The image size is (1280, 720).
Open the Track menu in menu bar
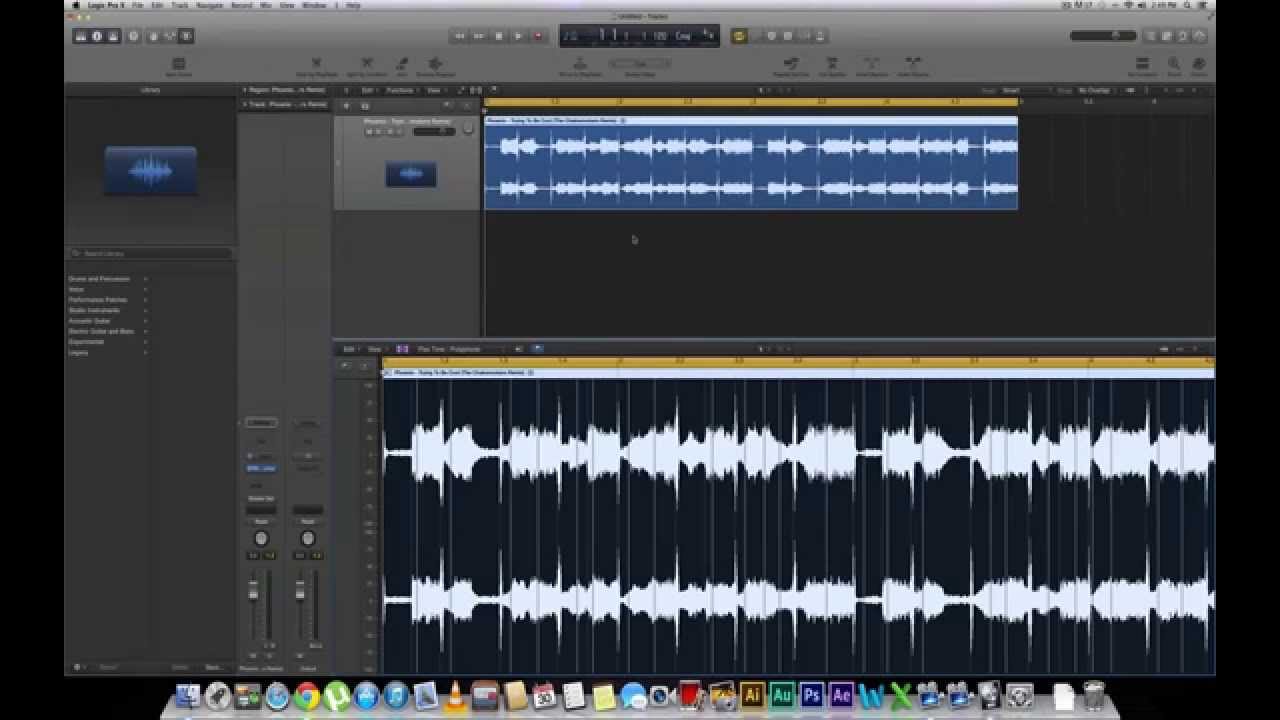pyautogui.click(x=180, y=5)
